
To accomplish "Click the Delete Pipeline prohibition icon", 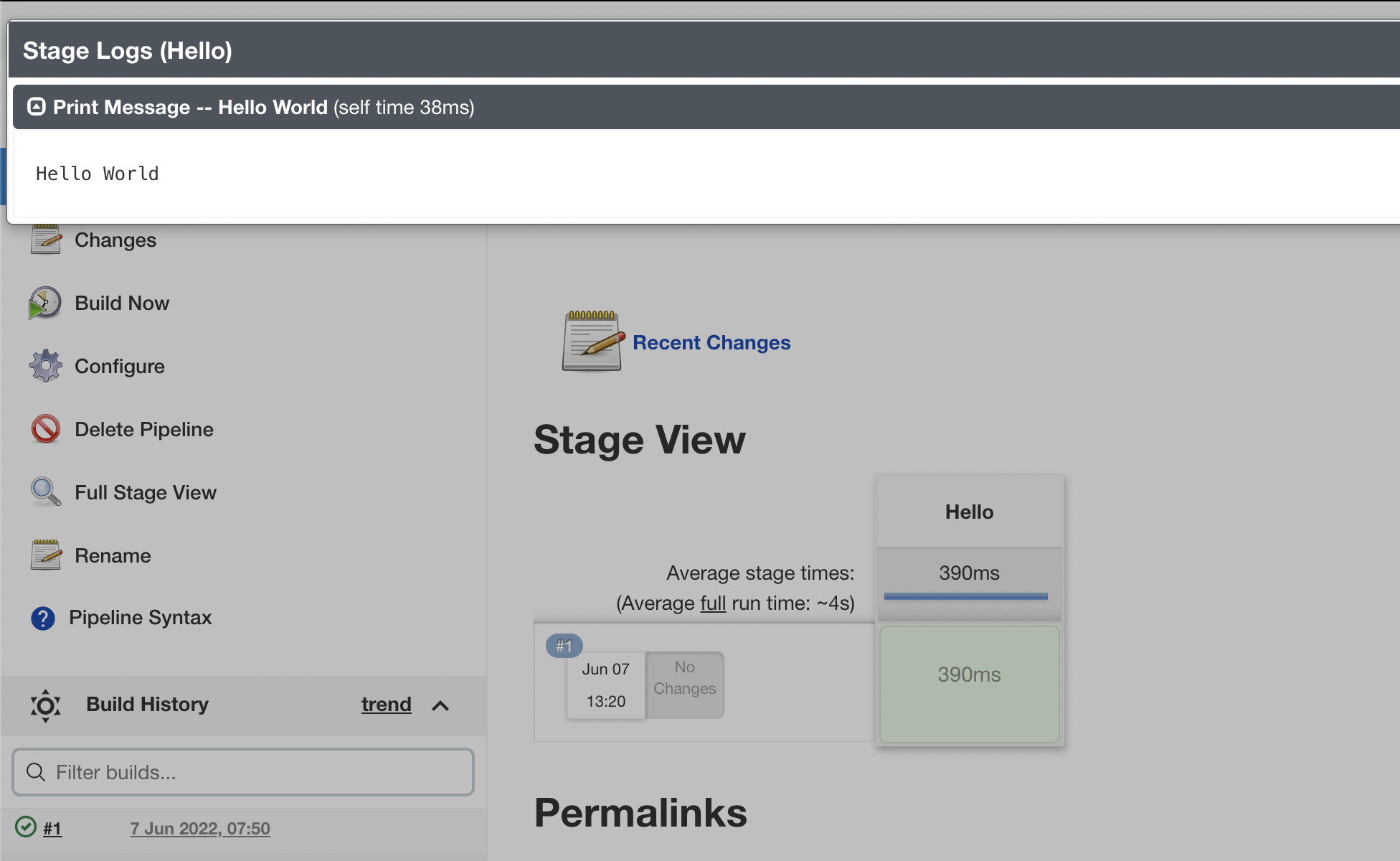I will 46,429.
